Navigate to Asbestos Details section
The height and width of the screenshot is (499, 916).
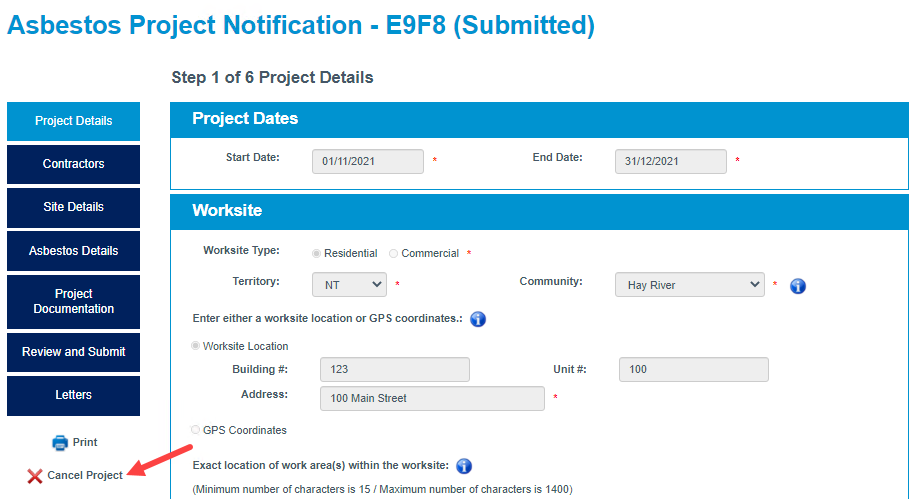tap(74, 251)
